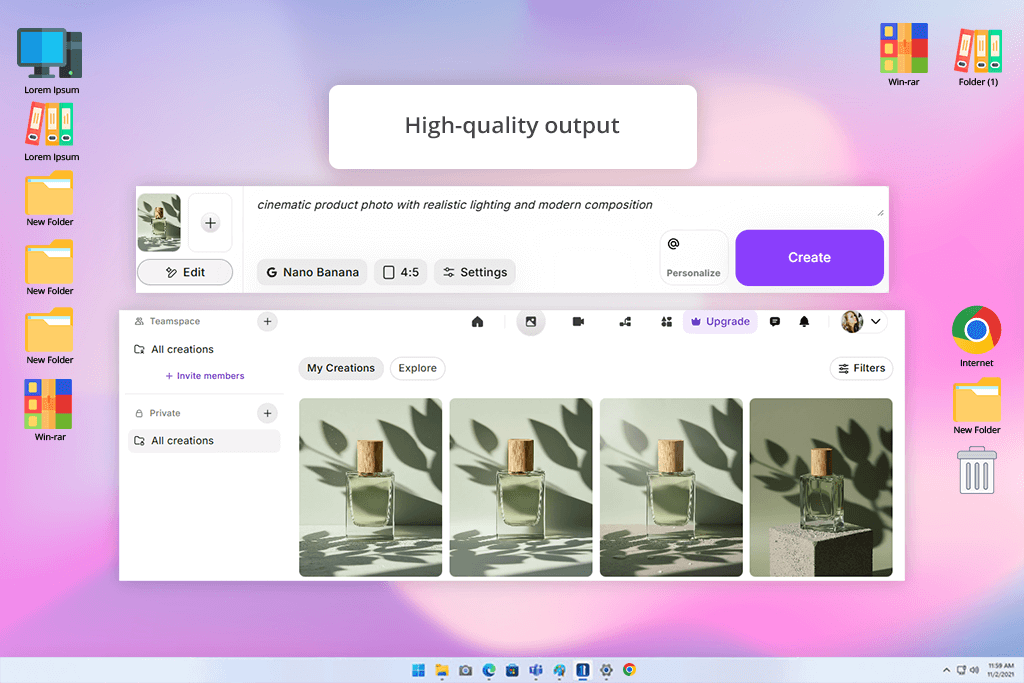The image size is (1024, 683).
Task: Launch Google Chrome from the taskbar
Action: [x=630, y=670]
